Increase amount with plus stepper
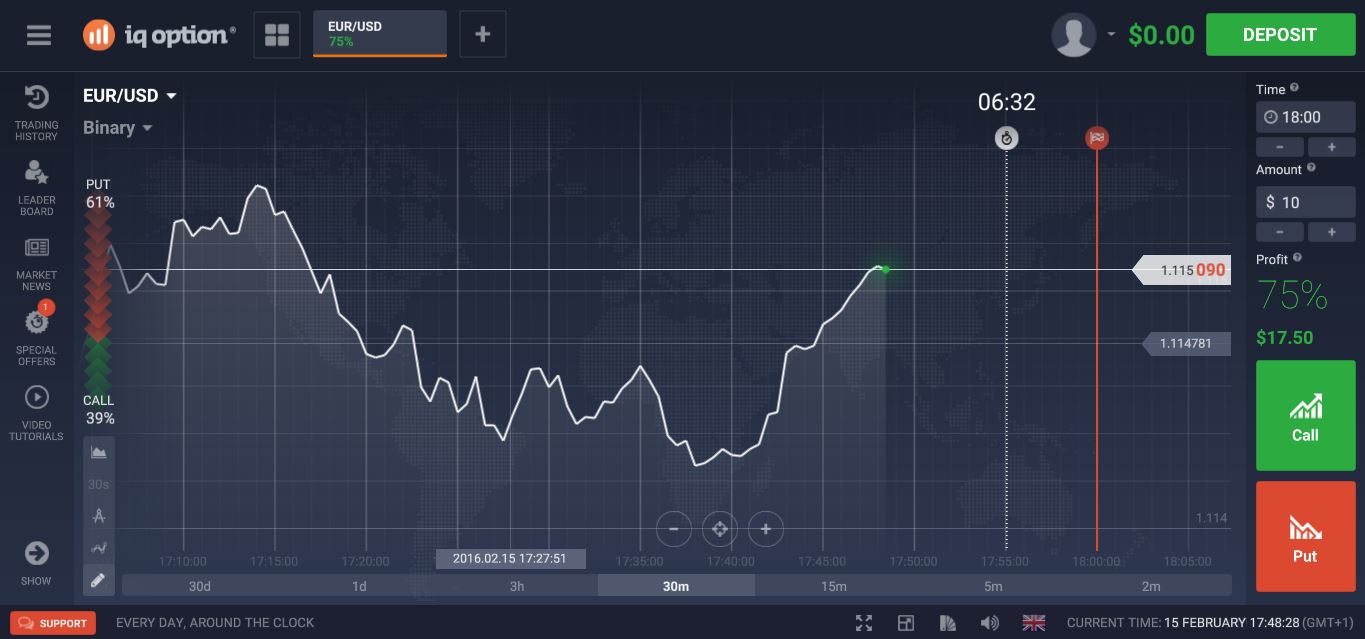 click(x=1331, y=232)
